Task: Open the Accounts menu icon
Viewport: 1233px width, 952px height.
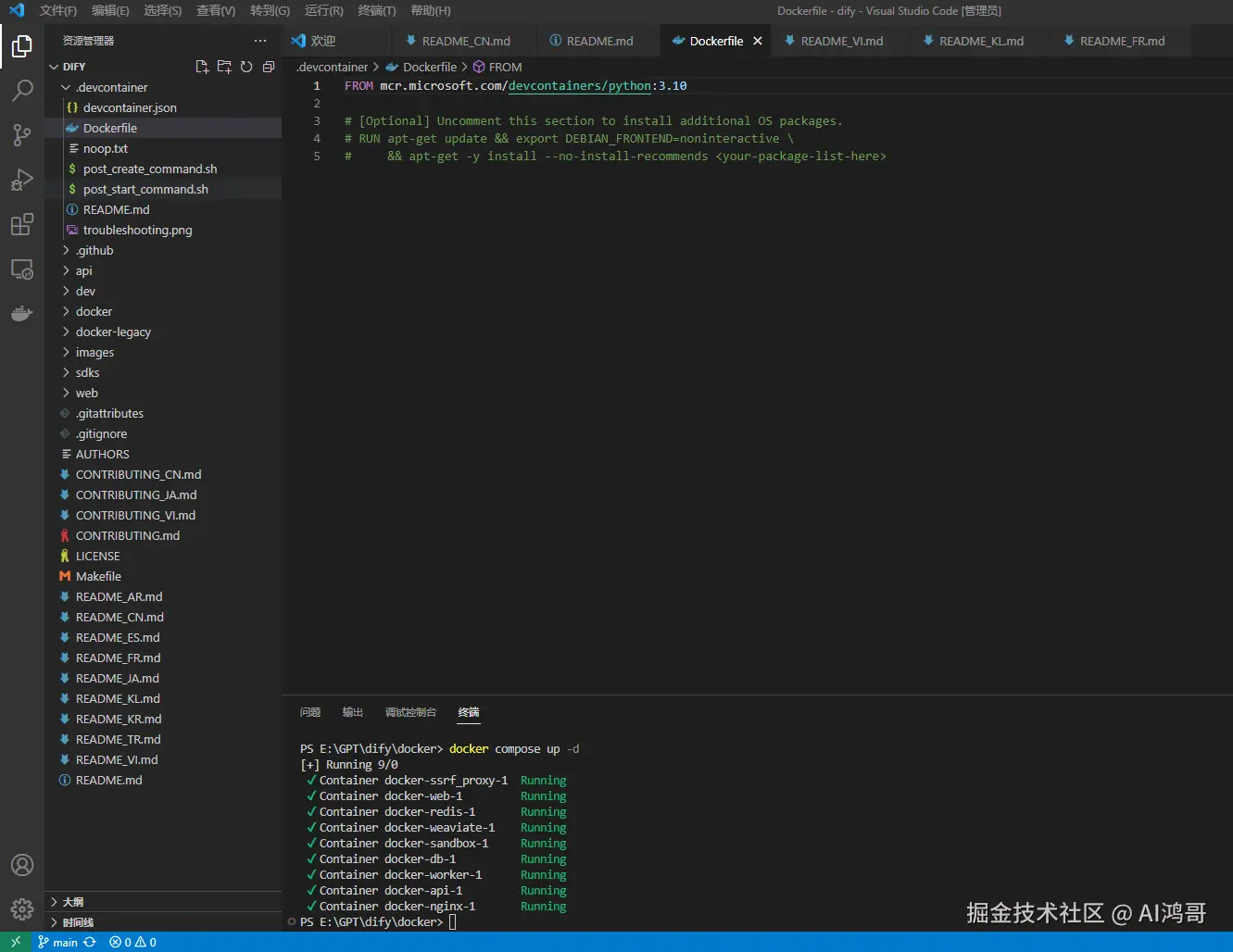Action: (22, 865)
